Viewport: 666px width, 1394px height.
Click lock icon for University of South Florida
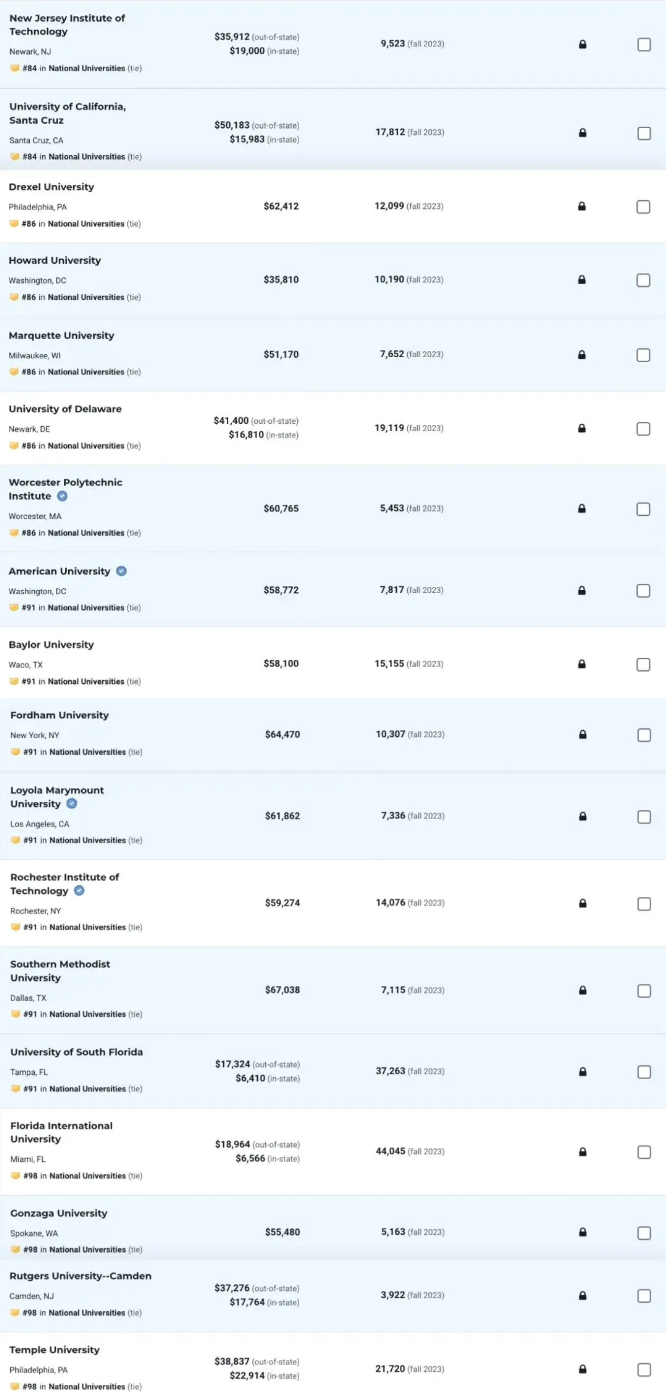coord(583,1072)
